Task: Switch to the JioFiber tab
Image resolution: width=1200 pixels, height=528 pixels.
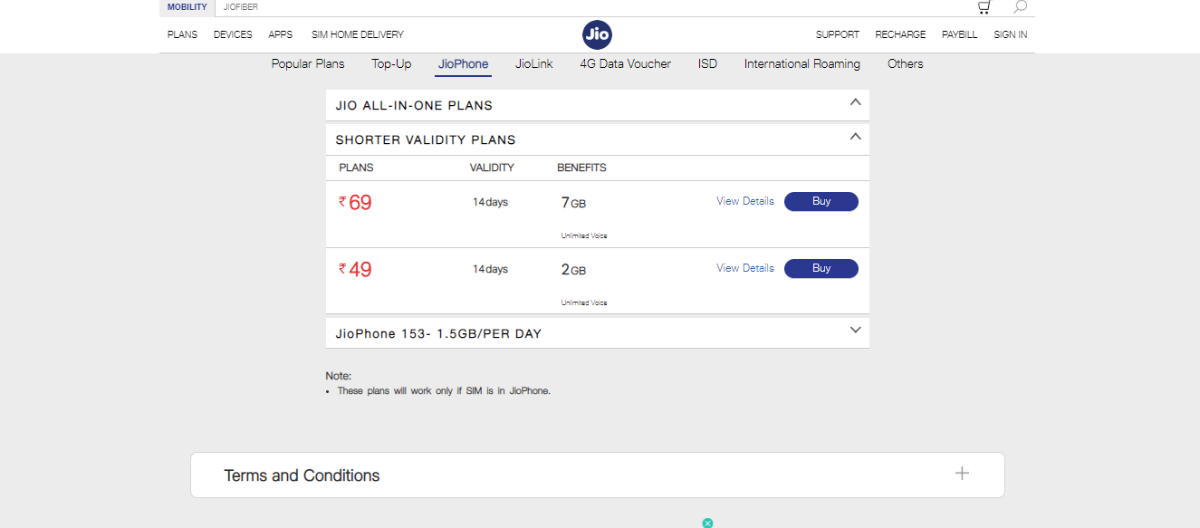Action: (240, 7)
